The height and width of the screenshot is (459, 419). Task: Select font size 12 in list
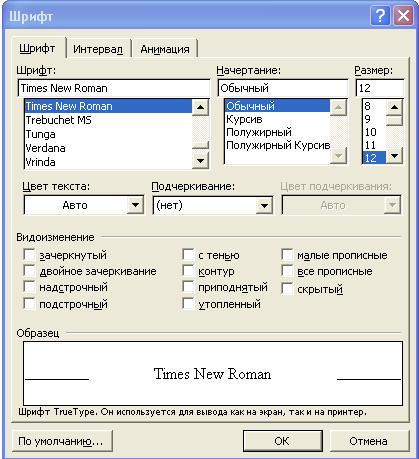[x=374, y=158]
